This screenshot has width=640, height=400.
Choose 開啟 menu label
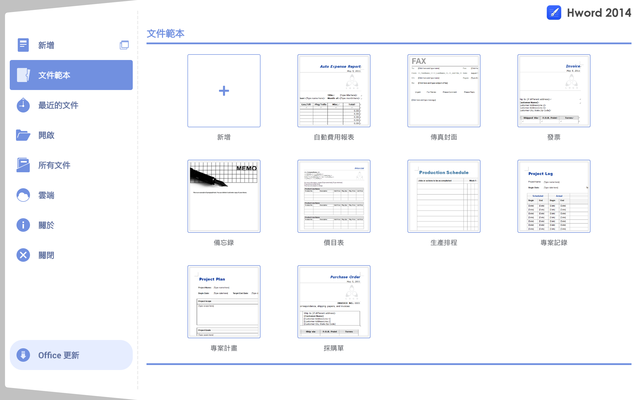[x=46, y=135]
